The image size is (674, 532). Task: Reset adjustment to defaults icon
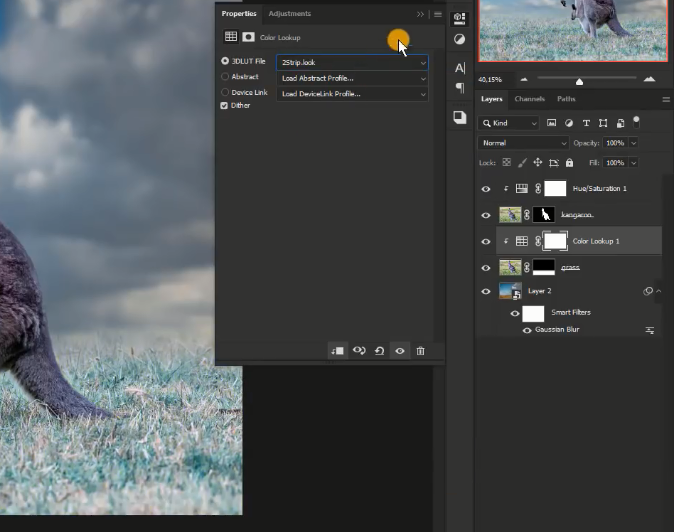pos(379,351)
